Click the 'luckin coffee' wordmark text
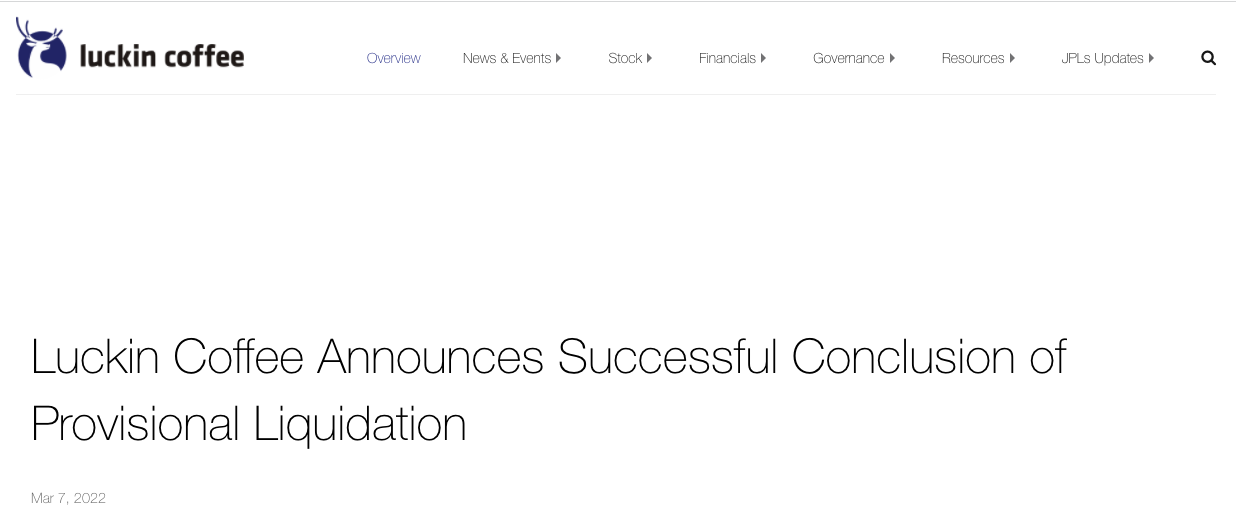This screenshot has height=523, width=1236. click(162, 57)
